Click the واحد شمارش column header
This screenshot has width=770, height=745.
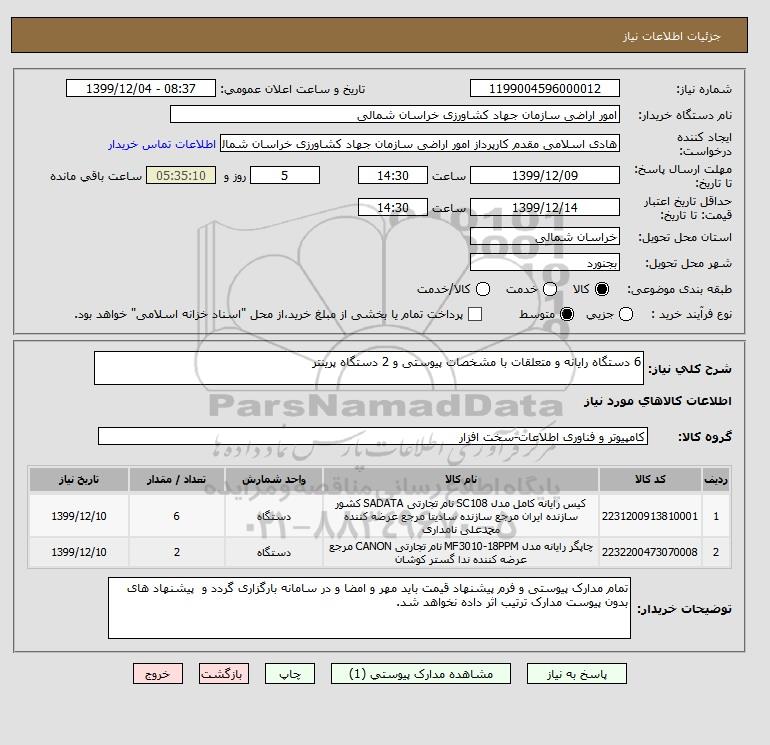click(x=274, y=479)
